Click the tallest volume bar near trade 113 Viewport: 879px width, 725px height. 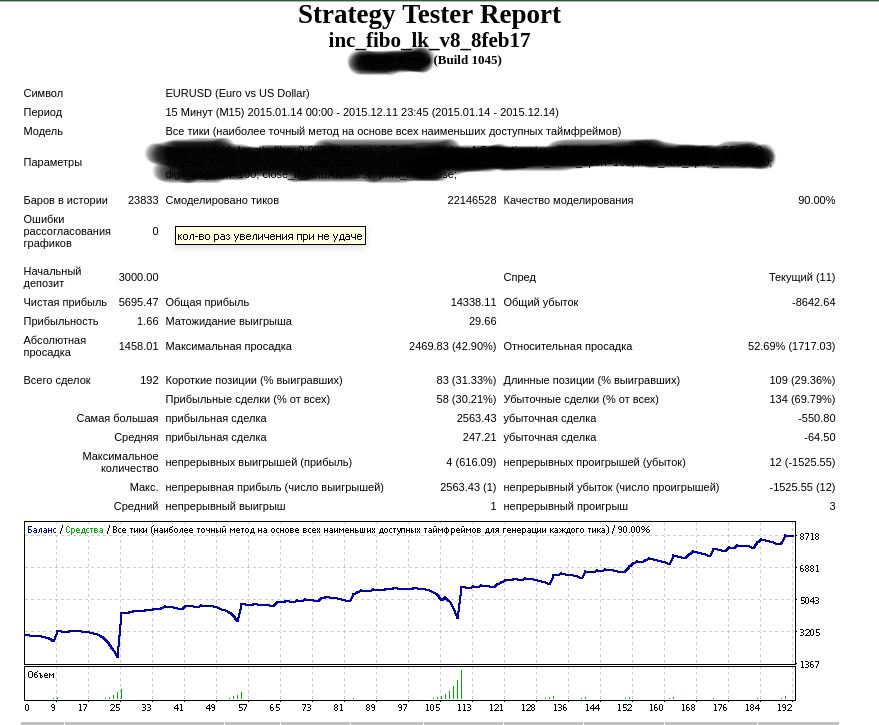point(461,685)
